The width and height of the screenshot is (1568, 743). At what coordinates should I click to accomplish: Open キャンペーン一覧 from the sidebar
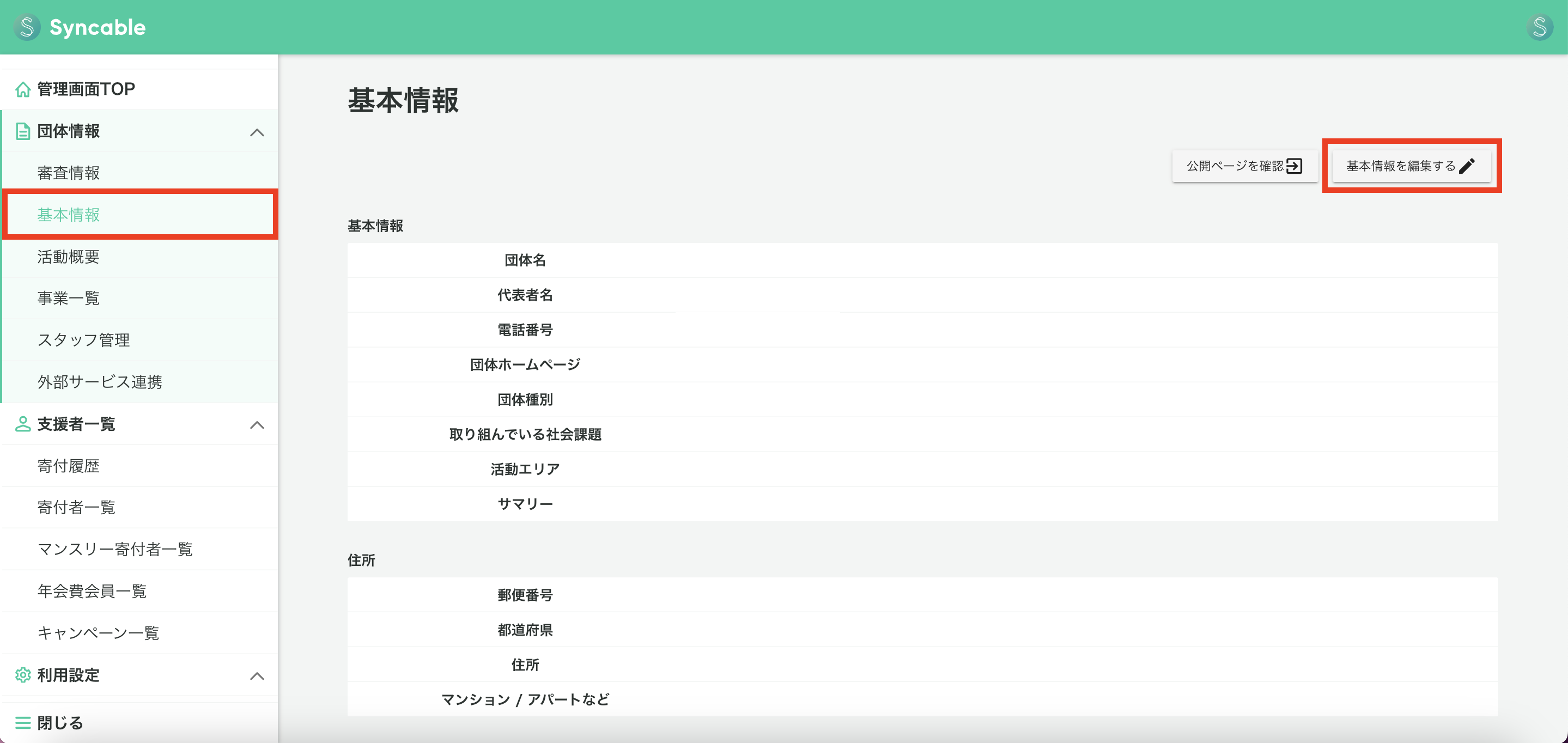click(x=98, y=633)
